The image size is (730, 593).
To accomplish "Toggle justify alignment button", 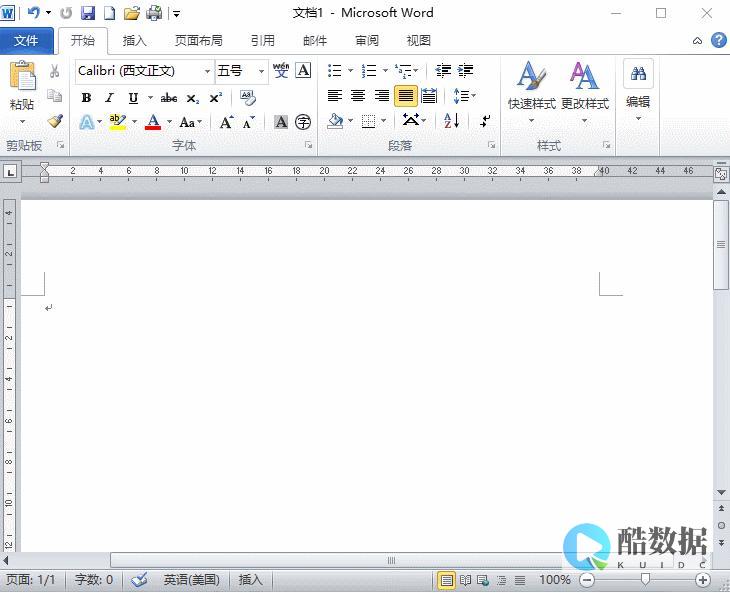I will point(406,96).
